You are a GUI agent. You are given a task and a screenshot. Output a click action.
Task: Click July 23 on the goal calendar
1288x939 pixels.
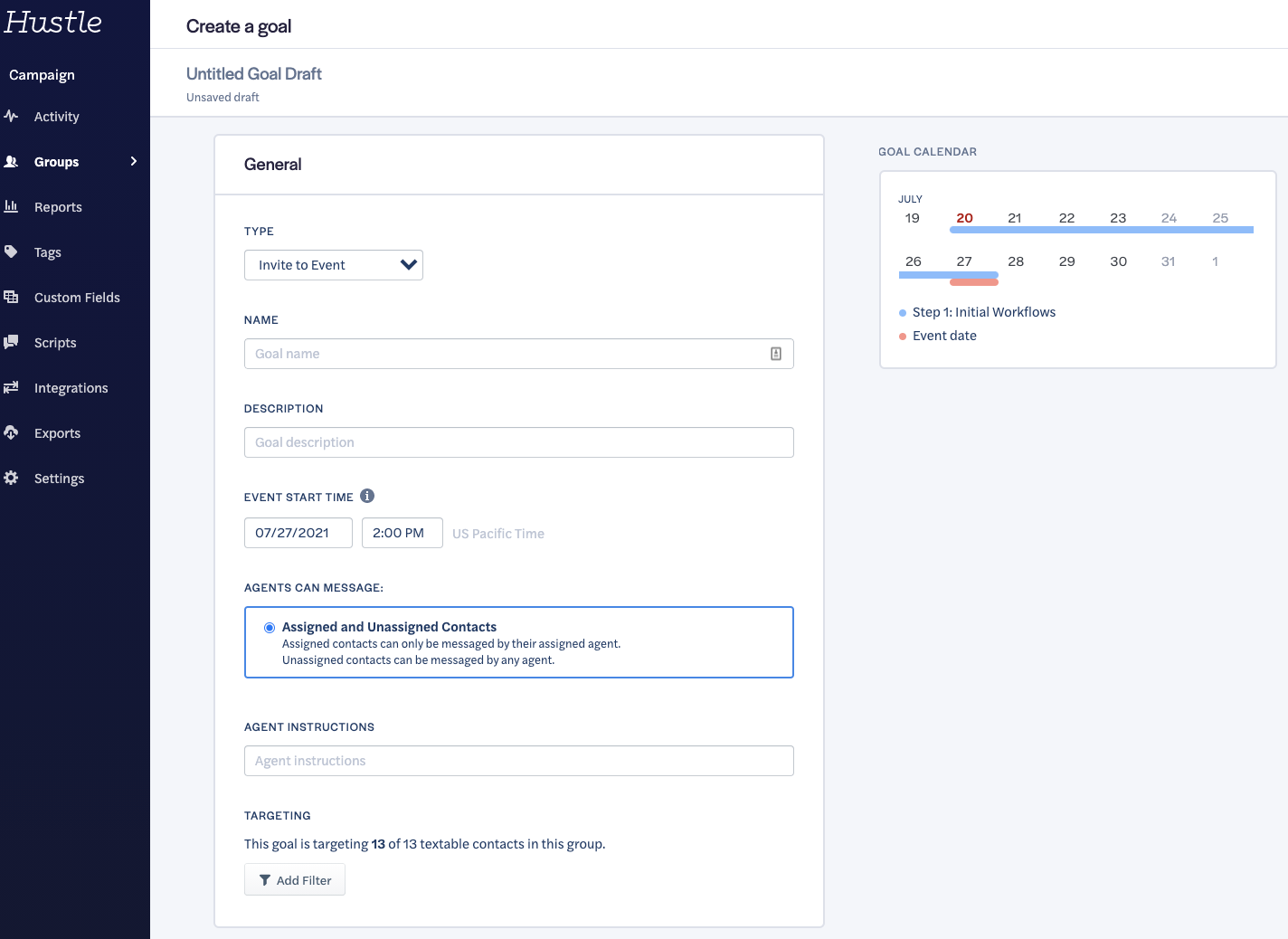[x=1118, y=218]
